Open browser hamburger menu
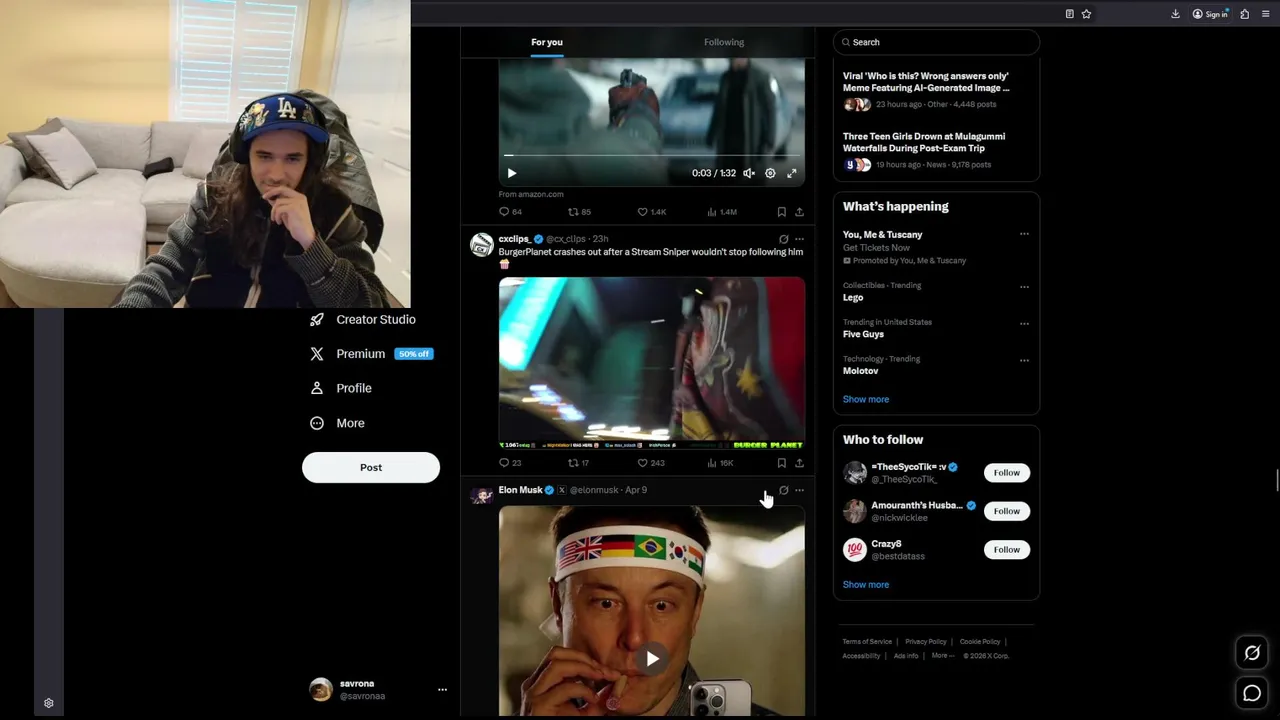Image resolution: width=1280 pixels, height=720 pixels. click(x=1266, y=14)
